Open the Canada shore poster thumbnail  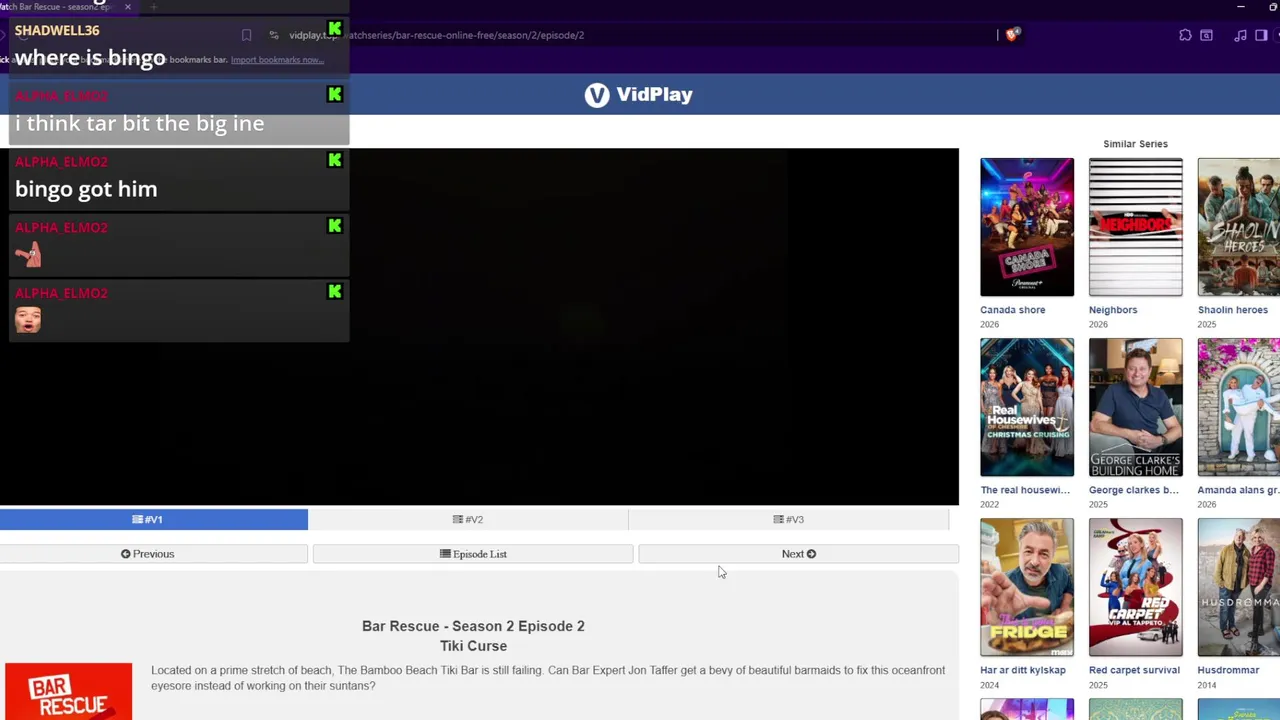tap(1027, 227)
